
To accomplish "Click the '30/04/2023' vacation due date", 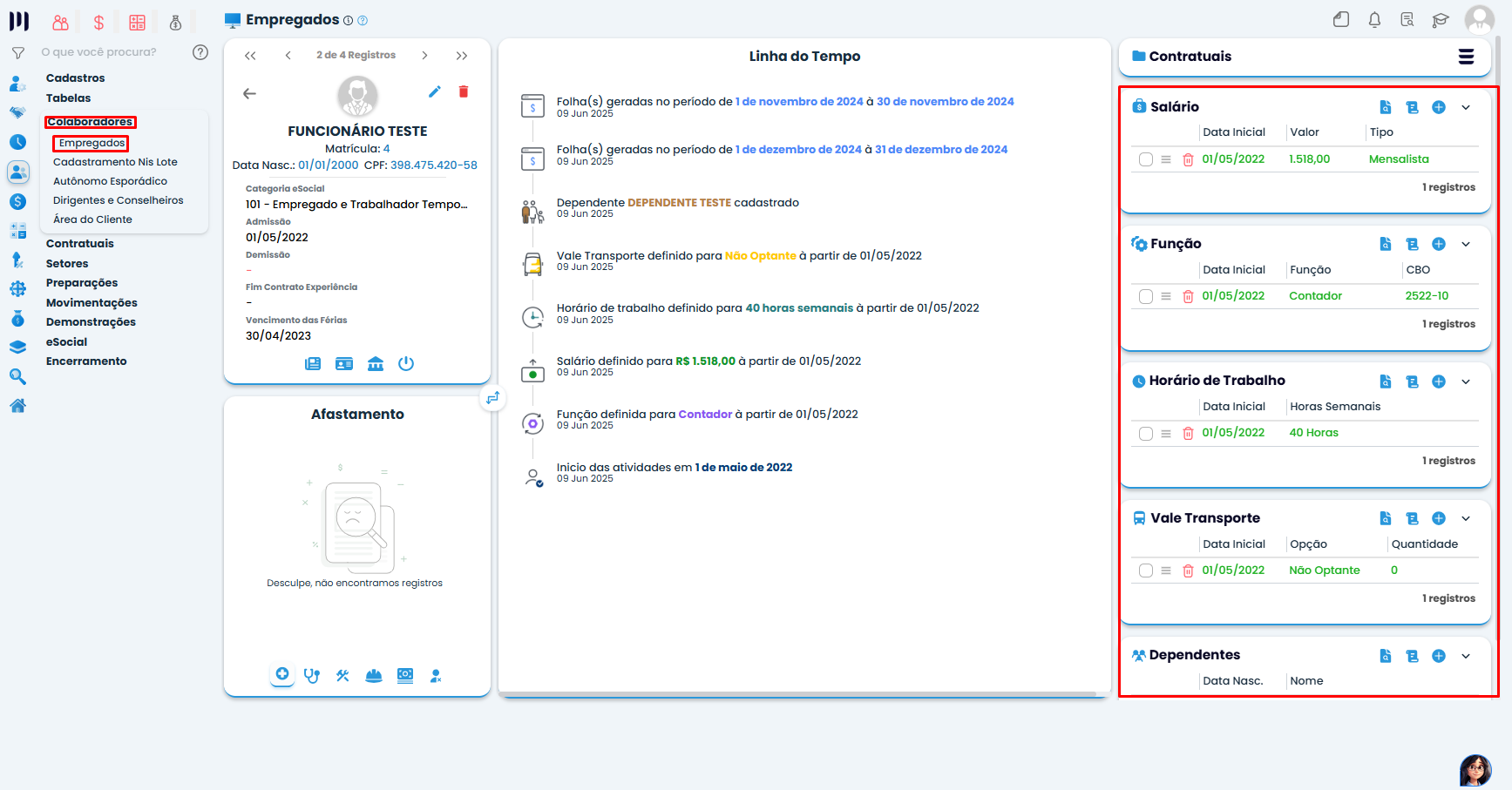I will point(278,336).
